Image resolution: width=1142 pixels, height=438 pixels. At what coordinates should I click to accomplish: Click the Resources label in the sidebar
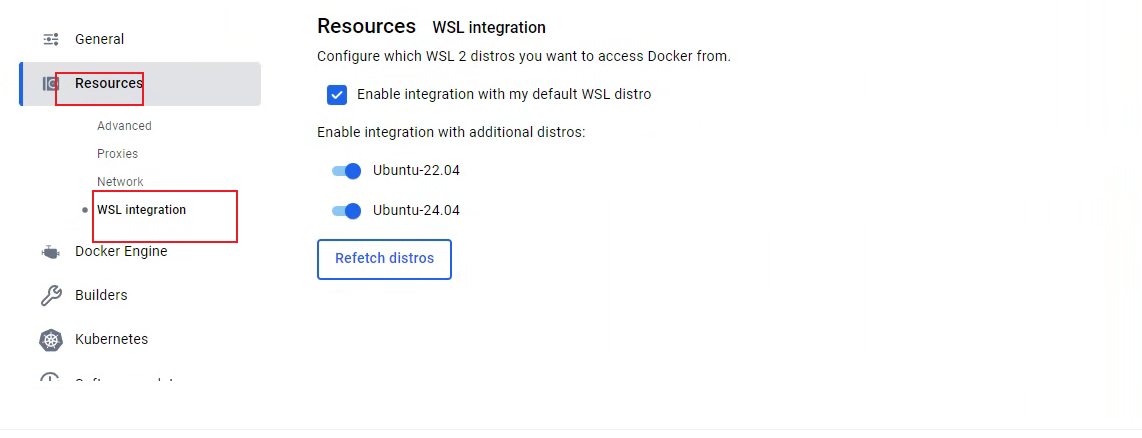point(108,84)
